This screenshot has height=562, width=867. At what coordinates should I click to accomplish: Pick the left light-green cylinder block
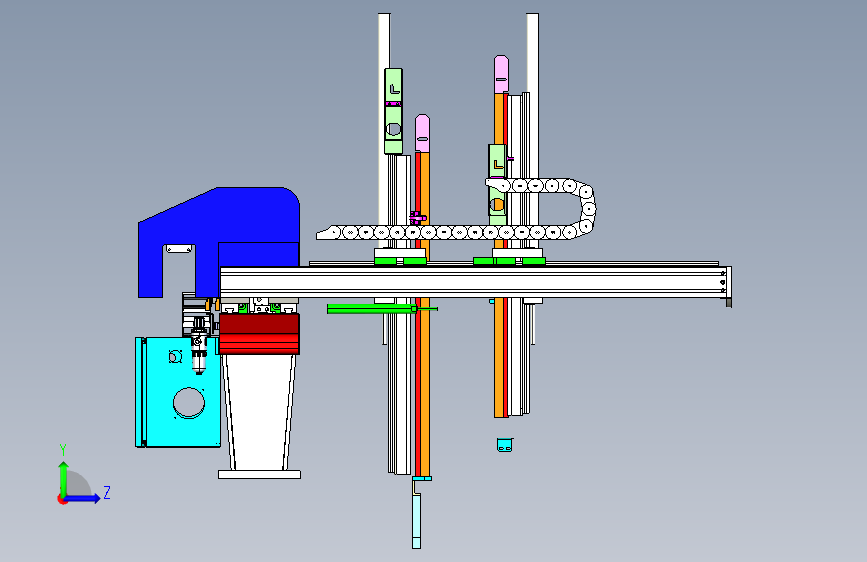click(393, 111)
